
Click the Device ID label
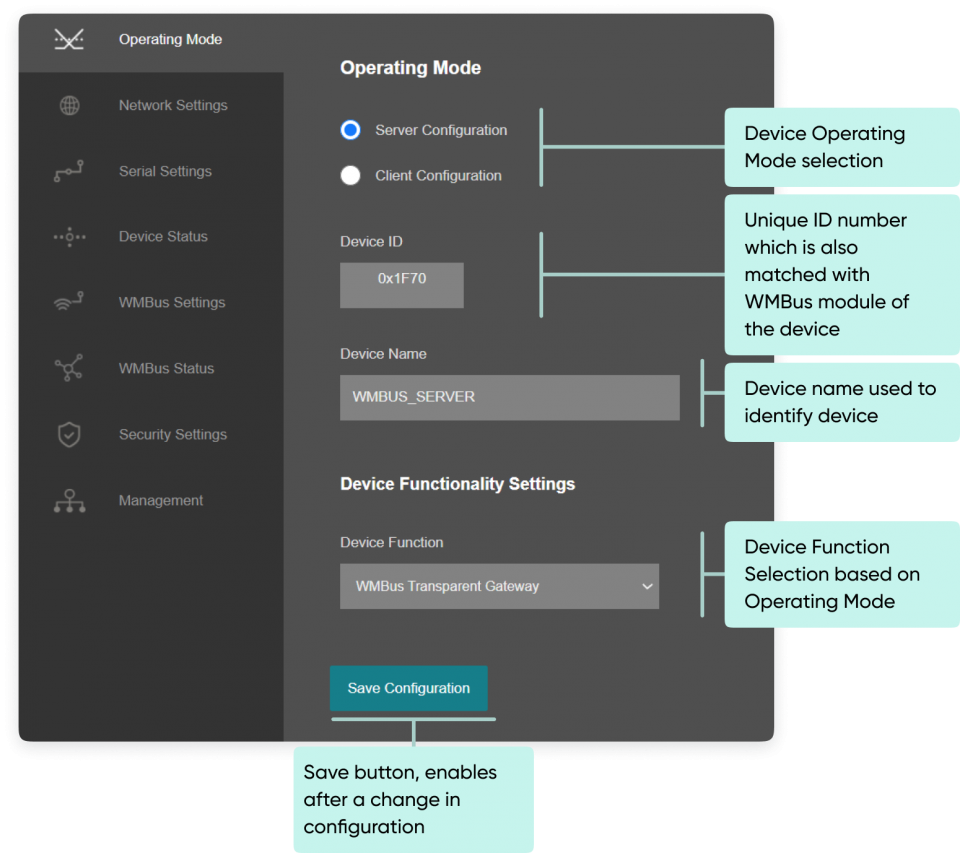[371, 242]
